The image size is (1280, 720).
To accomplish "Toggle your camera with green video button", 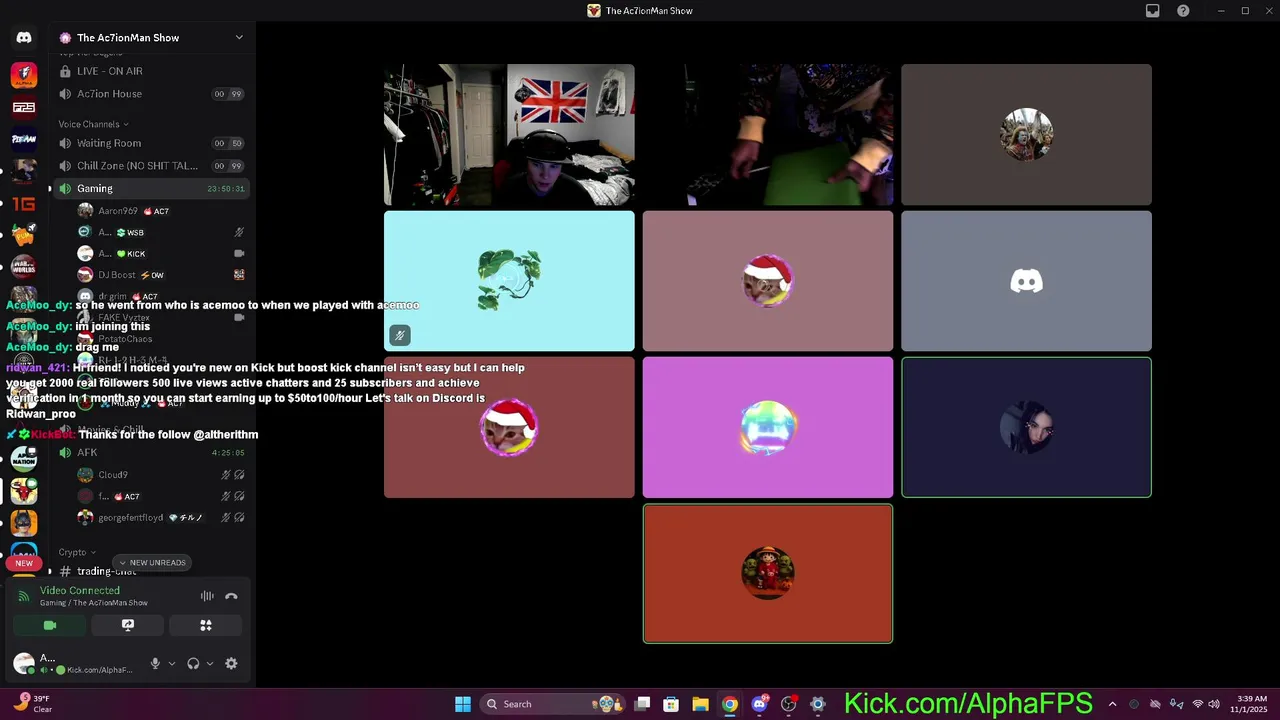I will (50, 625).
